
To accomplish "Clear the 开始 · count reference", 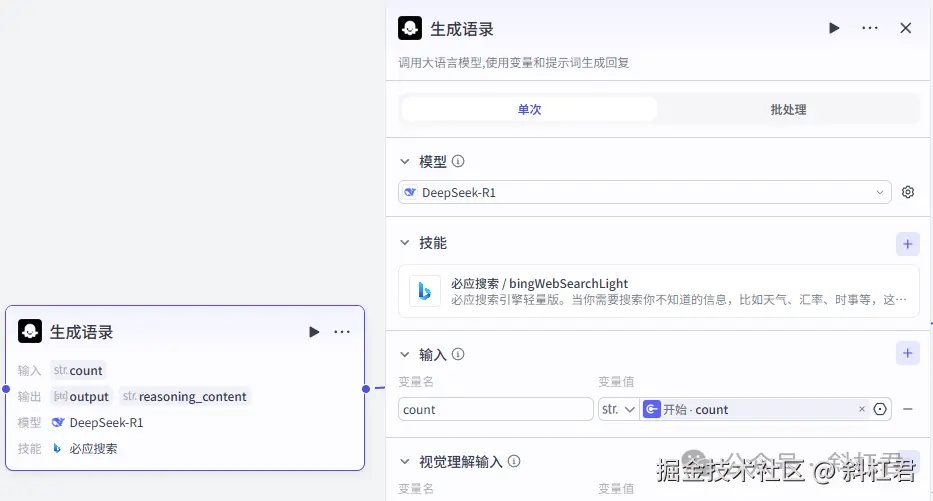I will 862,409.
